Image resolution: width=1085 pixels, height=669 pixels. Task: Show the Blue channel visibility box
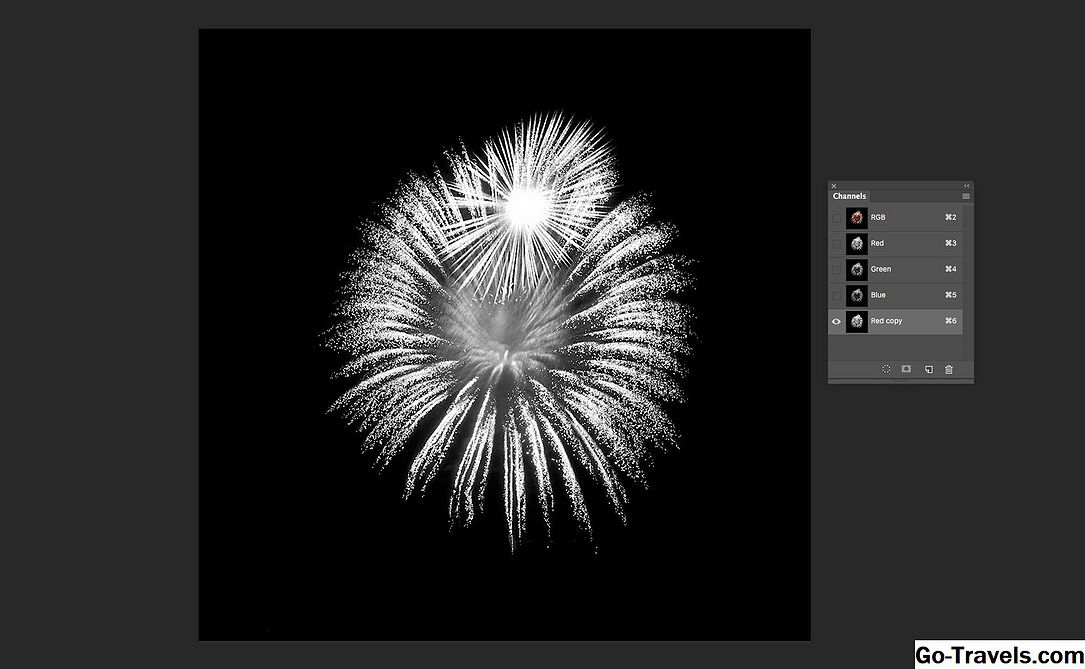(x=836, y=295)
